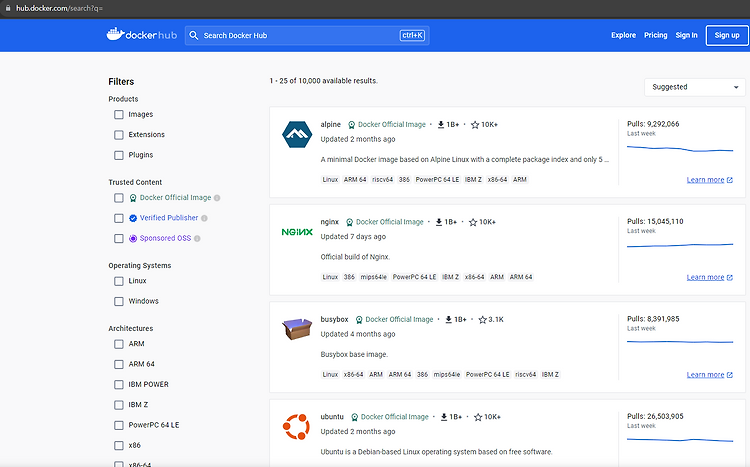
Task: Click the external link icon beside busybox Learn more
Action: pyautogui.click(x=729, y=375)
